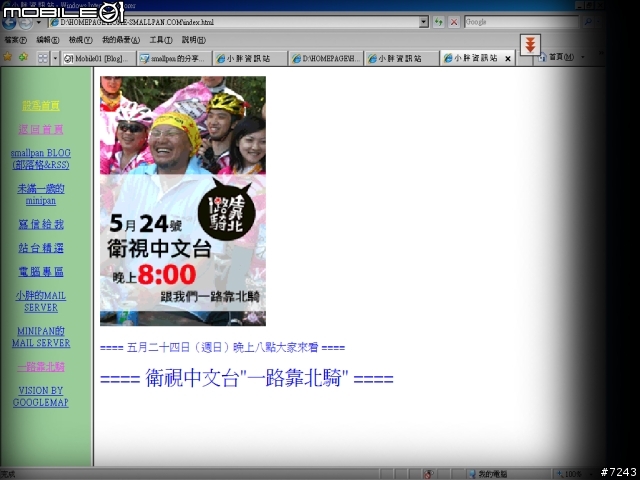Open the VISION BY GOOGLEMAP link
The image size is (640, 480).
click(41, 396)
